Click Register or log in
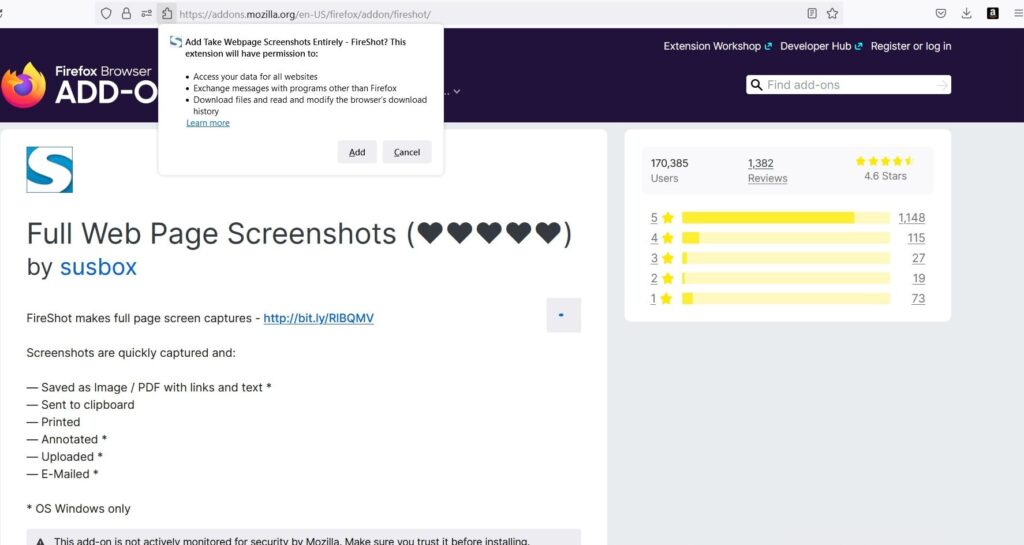Image resolution: width=1024 pixels, height=545 pixels. (x=910, y=46)
